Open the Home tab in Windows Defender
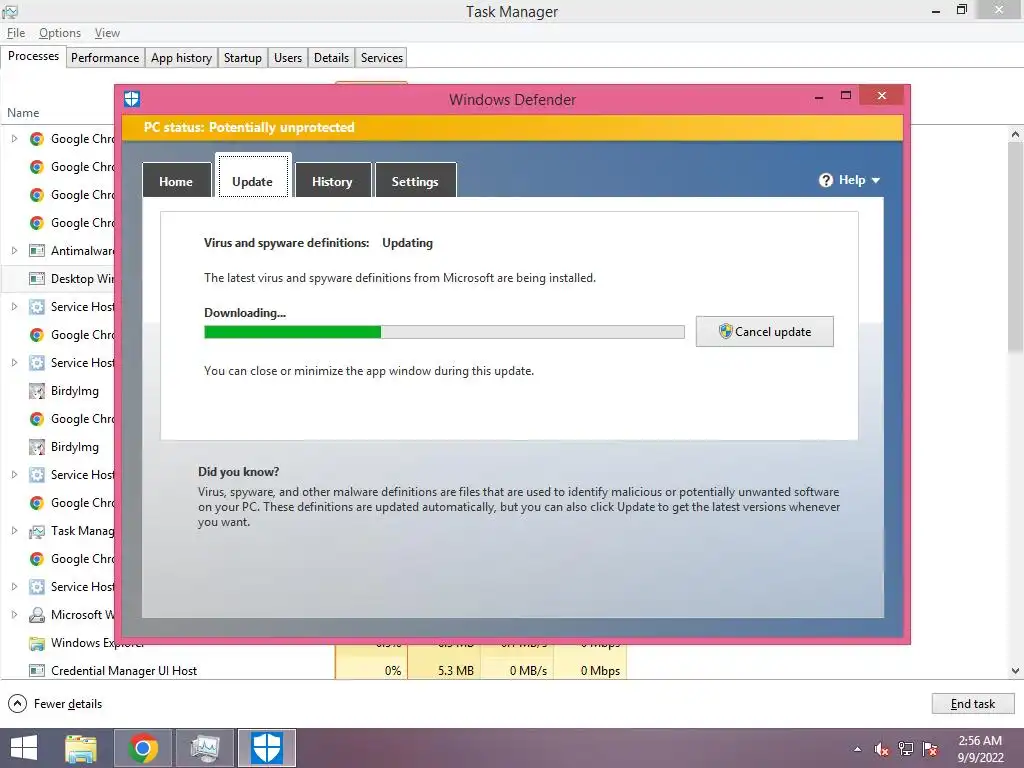The height and width of the screenshot is (768, 1024). click(x=176, y=181)
